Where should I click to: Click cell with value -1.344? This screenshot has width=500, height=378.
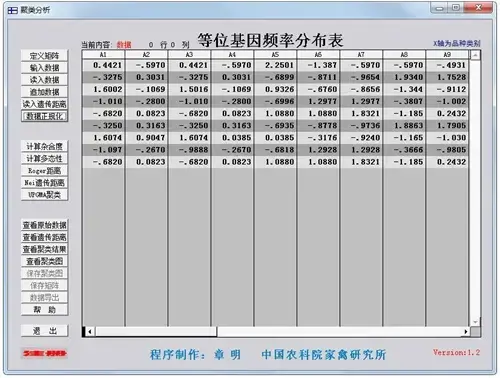click(x=404, y=89)
